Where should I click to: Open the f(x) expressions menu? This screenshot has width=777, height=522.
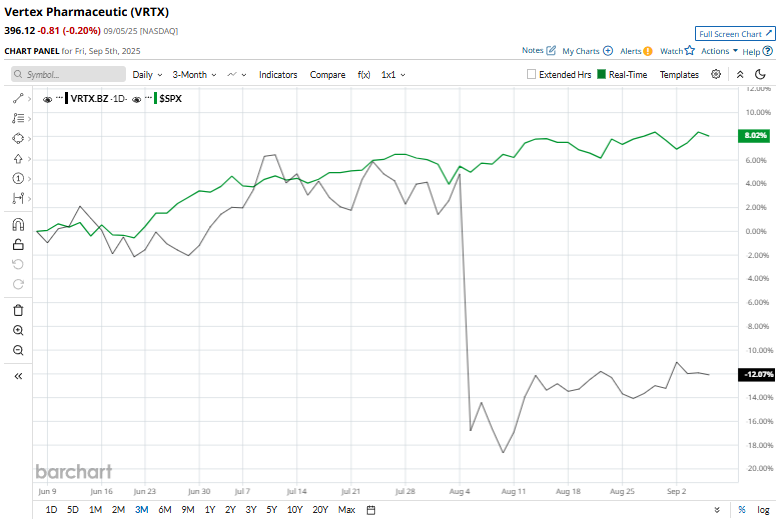coord(364,75)
